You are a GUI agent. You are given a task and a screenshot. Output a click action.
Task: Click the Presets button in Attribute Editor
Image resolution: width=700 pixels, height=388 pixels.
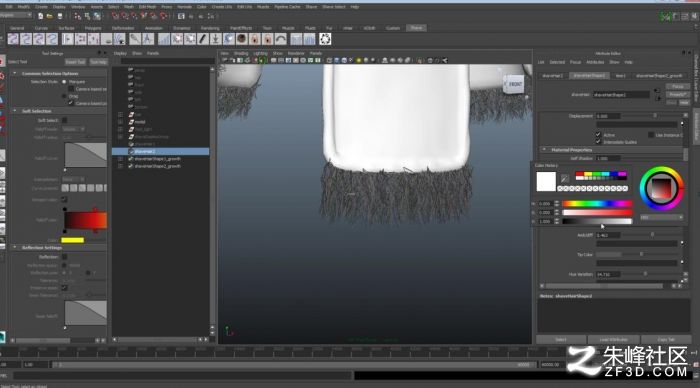(678, 94)
